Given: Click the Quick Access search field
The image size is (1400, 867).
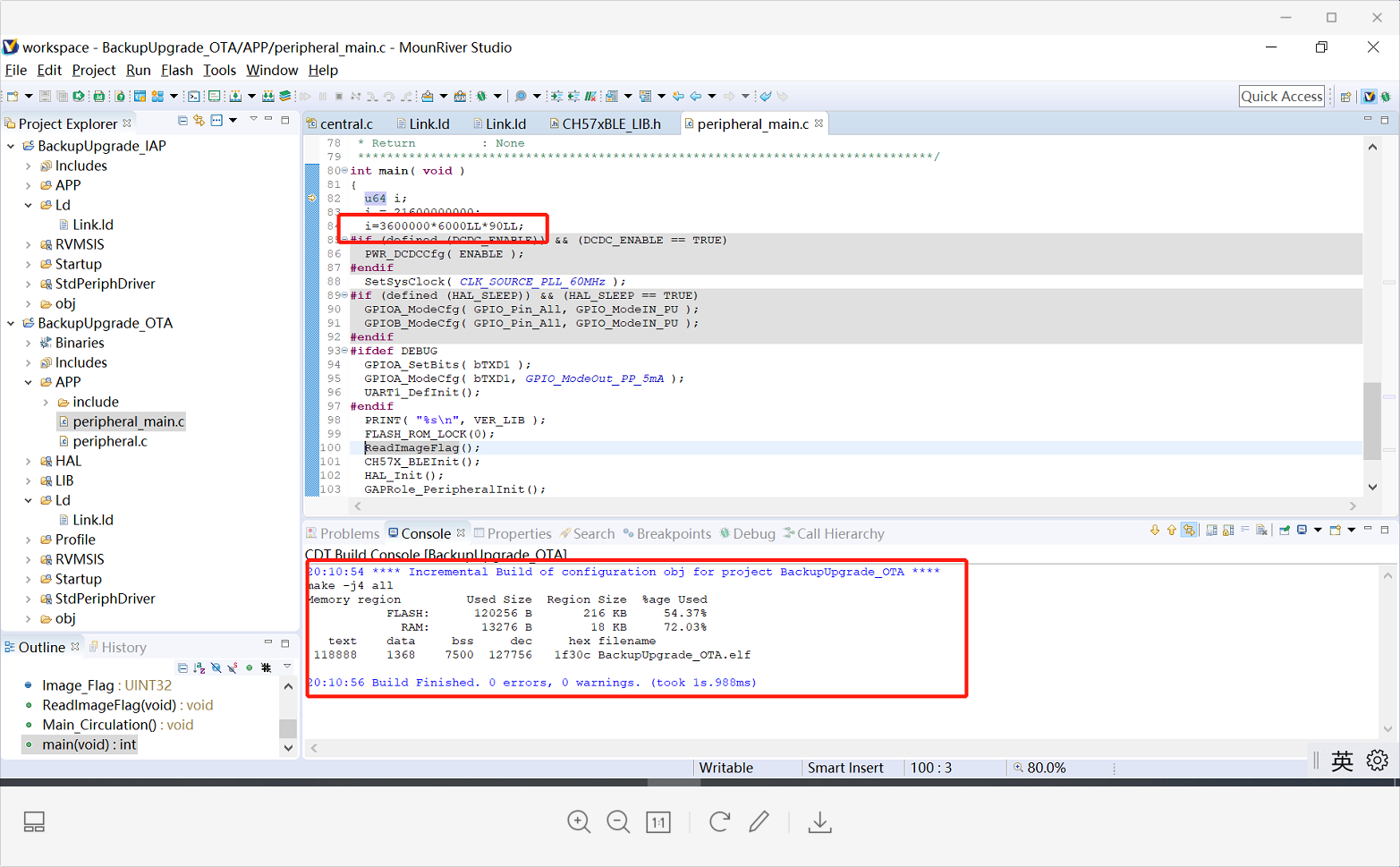Looking at the screenshot, I should pyautogui.click(x=1282, y=97).
